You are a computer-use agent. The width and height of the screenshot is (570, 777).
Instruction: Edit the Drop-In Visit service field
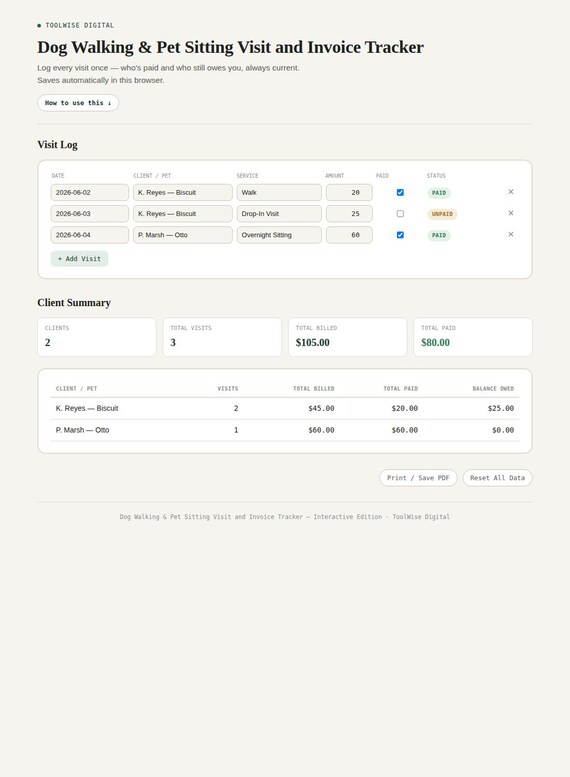pos(279,214)
